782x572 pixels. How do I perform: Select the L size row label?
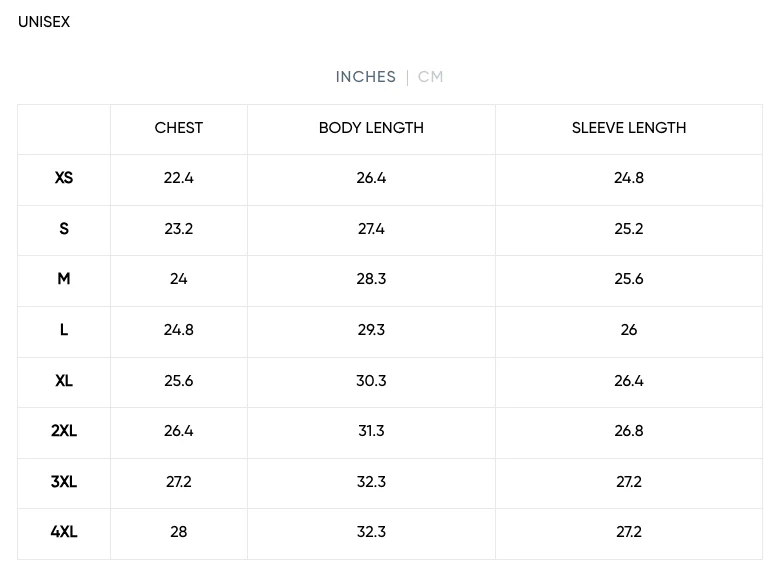point(64,330)
